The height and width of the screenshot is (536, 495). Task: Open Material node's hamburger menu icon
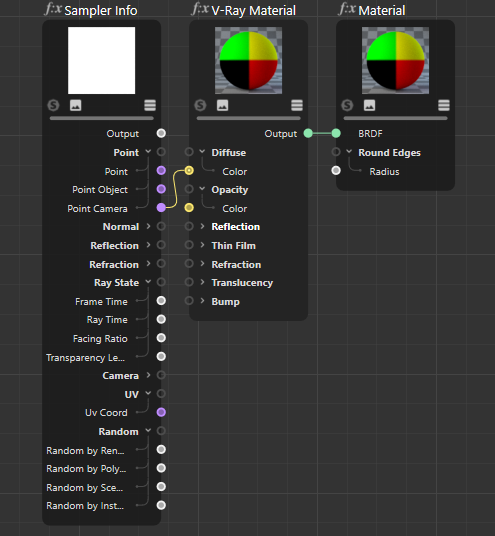point(444,105)
